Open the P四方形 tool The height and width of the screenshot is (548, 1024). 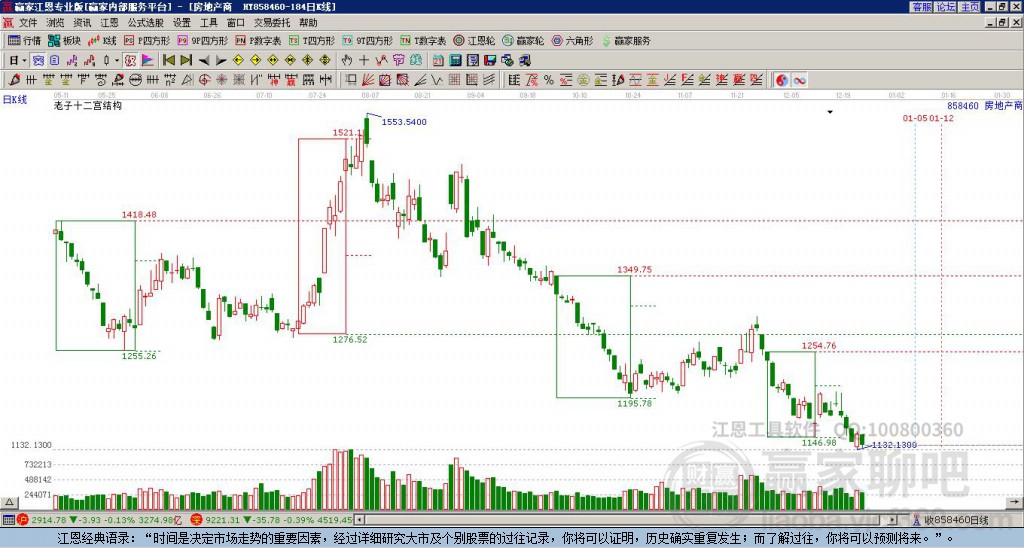[147, 40]
